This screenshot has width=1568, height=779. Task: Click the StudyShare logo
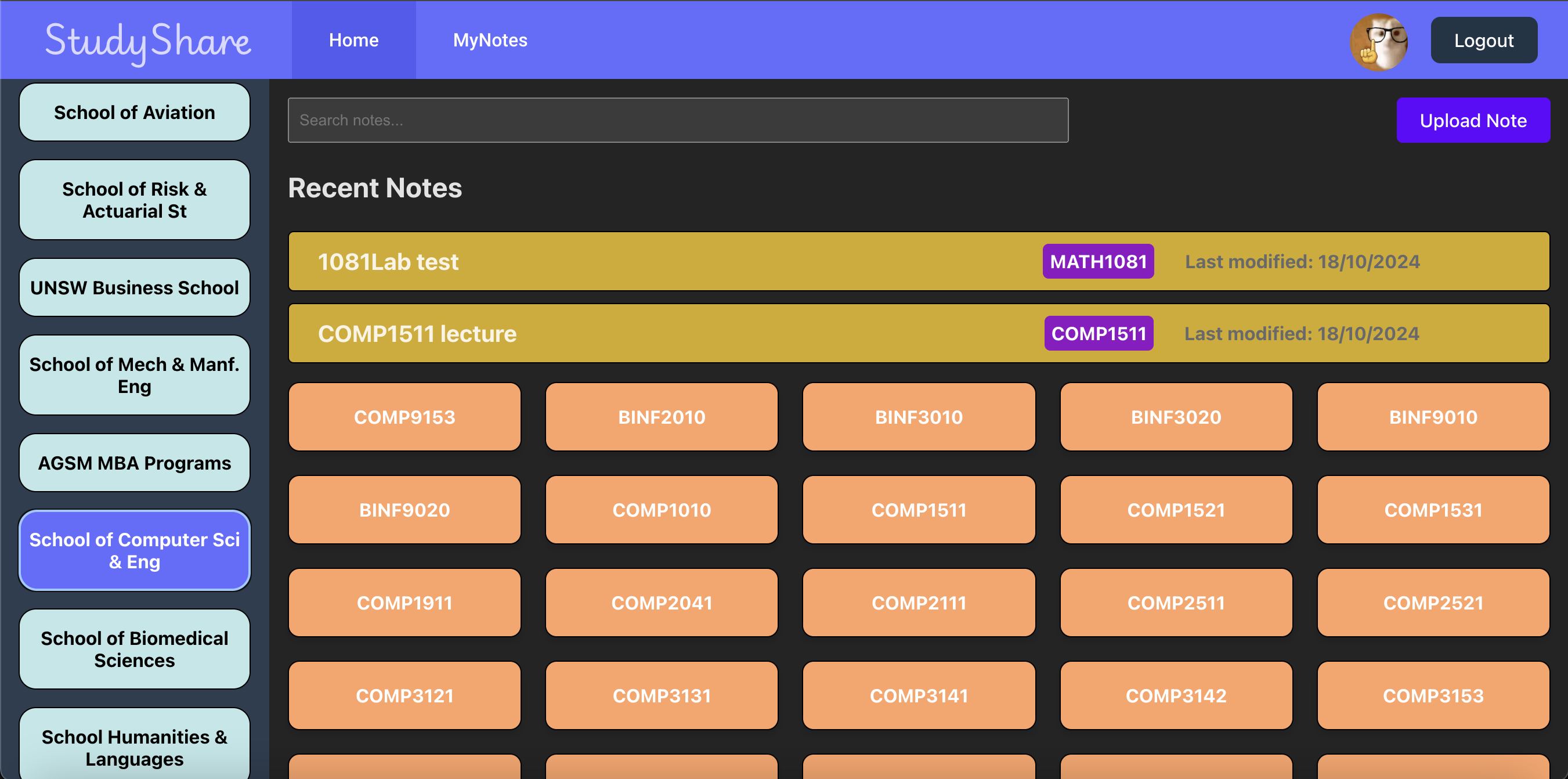(147, 41)
